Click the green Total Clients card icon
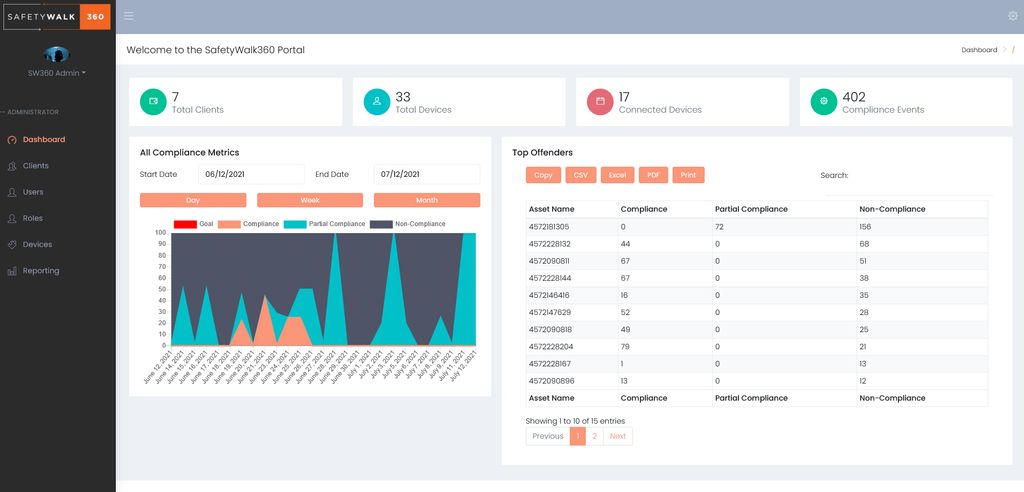The height and width of the screenshot is (492, 1024). click(153, 102)
